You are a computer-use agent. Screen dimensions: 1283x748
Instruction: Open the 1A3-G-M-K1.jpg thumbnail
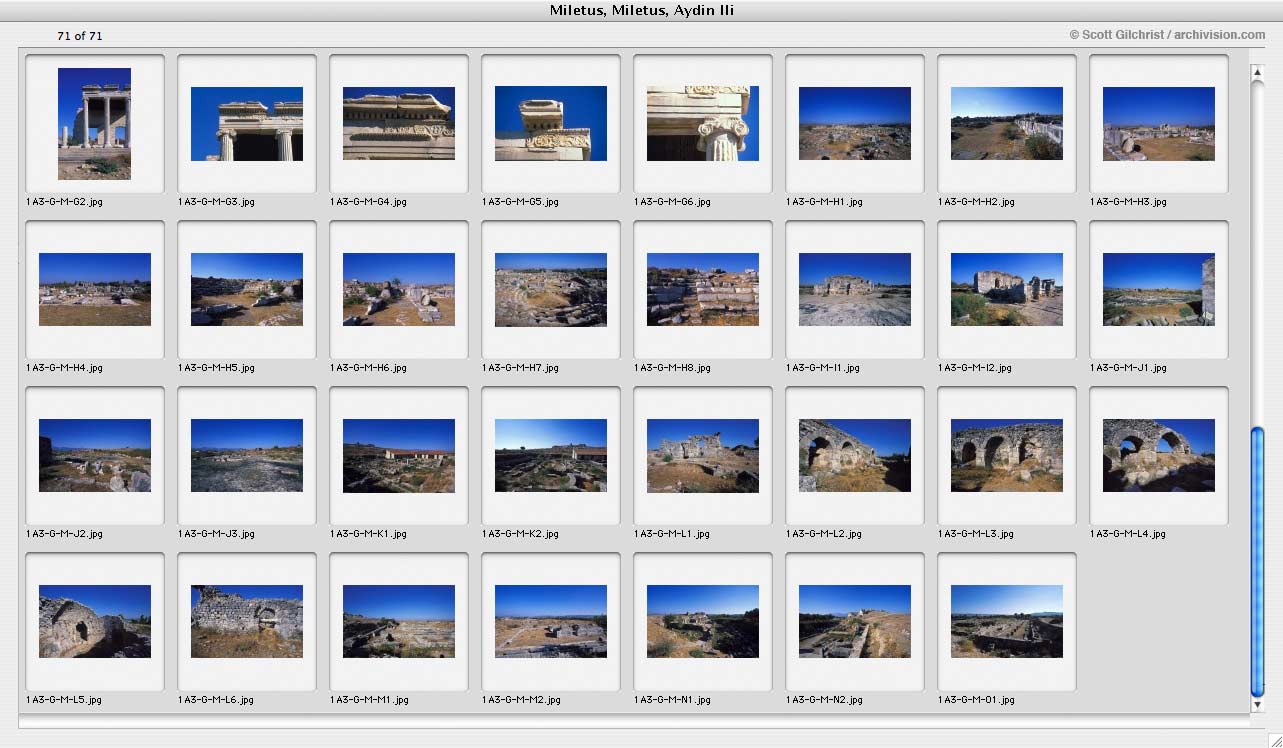click(399, 456)
